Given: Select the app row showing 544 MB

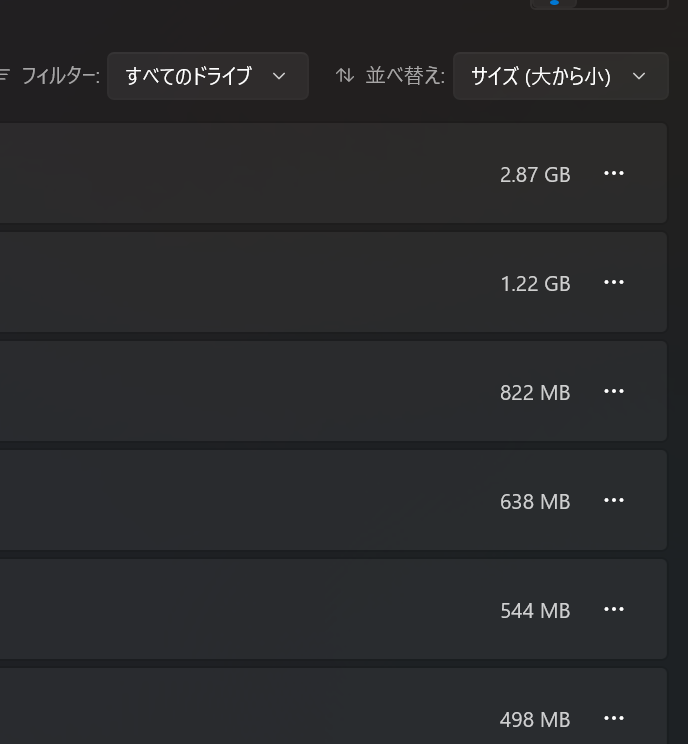Looking at the screenshot, I should click(333, 609).
